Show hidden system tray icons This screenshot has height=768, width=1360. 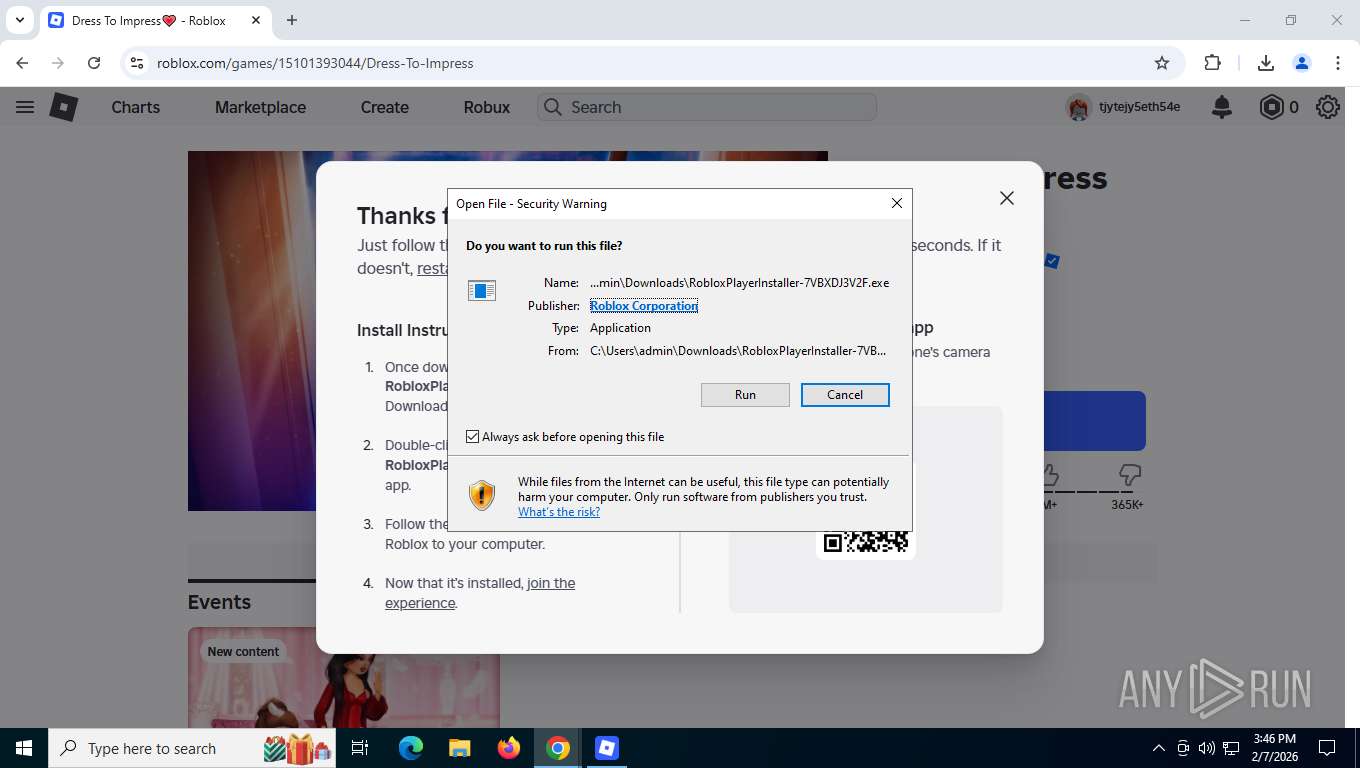pyautogui.click(x=1159, y=748)
